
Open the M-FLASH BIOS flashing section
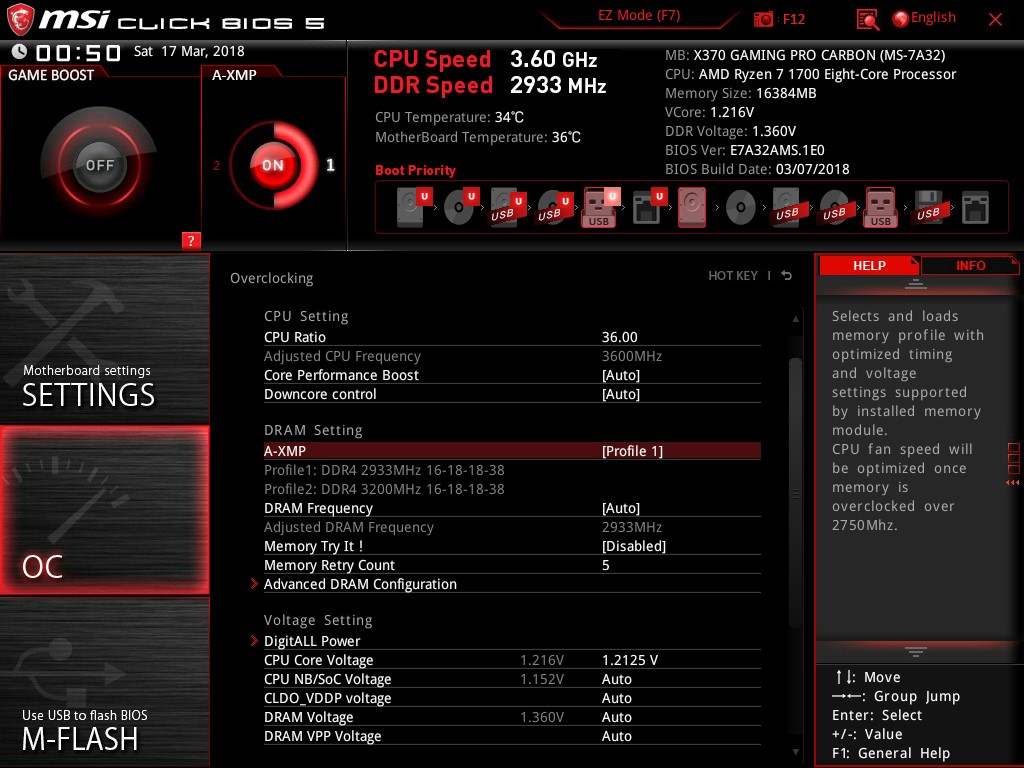(x=104, y=682)
